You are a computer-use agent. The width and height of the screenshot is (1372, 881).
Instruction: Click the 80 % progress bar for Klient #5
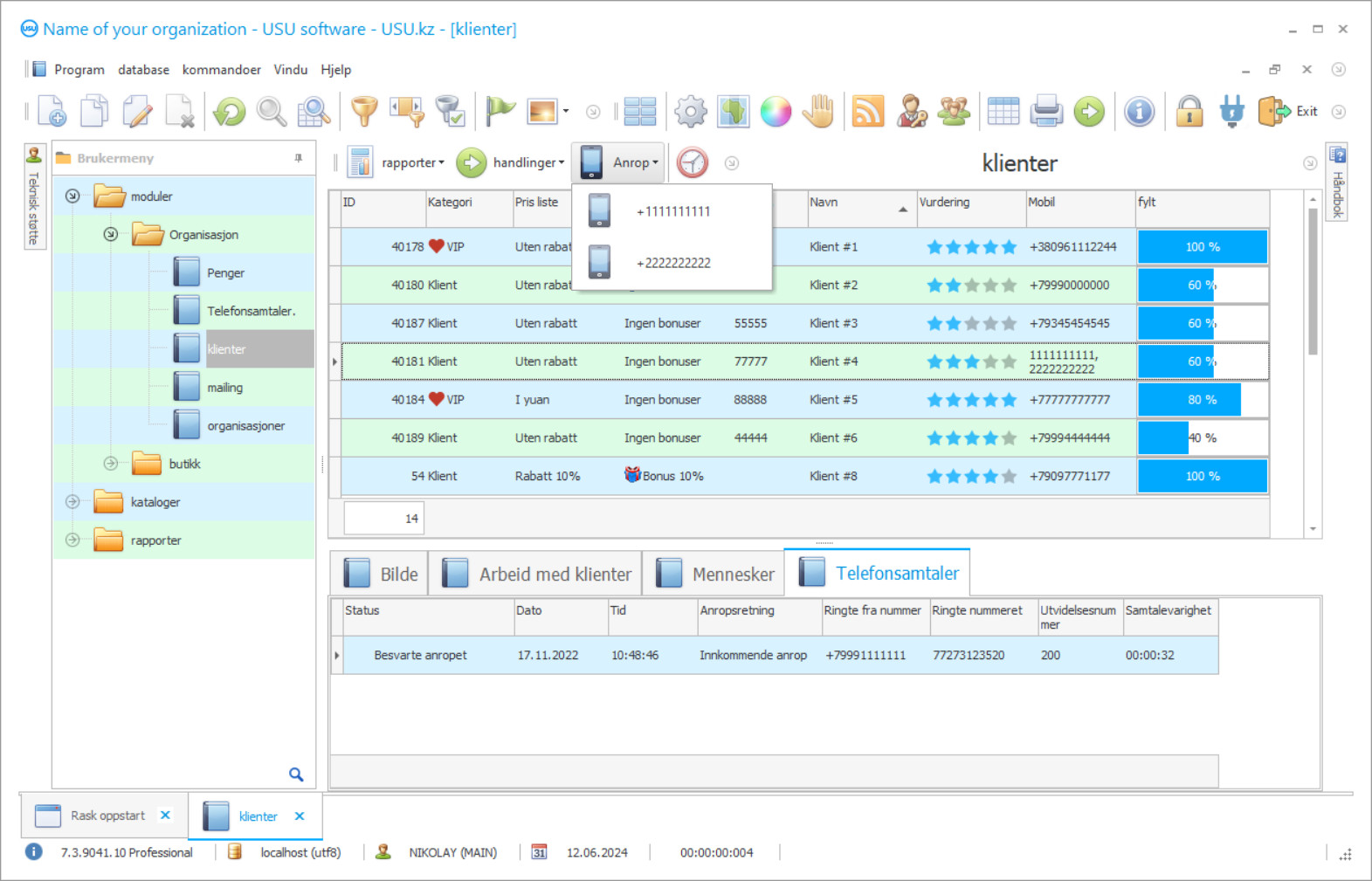1203,400
